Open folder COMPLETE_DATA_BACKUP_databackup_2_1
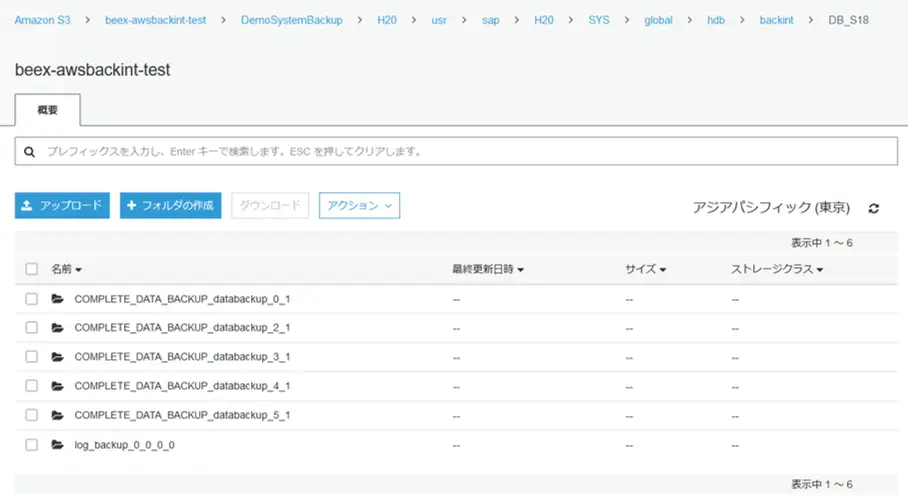The image size is (908, 496). coord(182,328)
